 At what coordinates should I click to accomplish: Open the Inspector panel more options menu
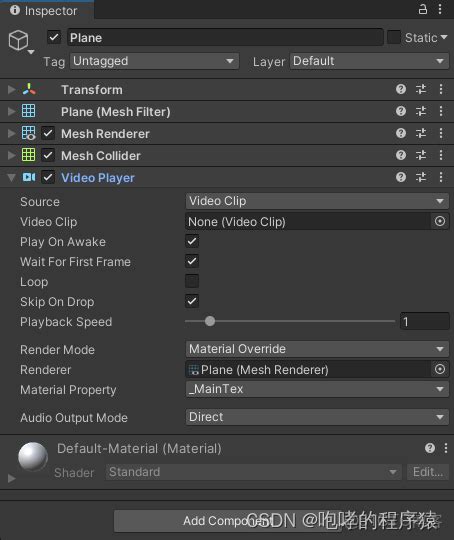coord(440,9)
